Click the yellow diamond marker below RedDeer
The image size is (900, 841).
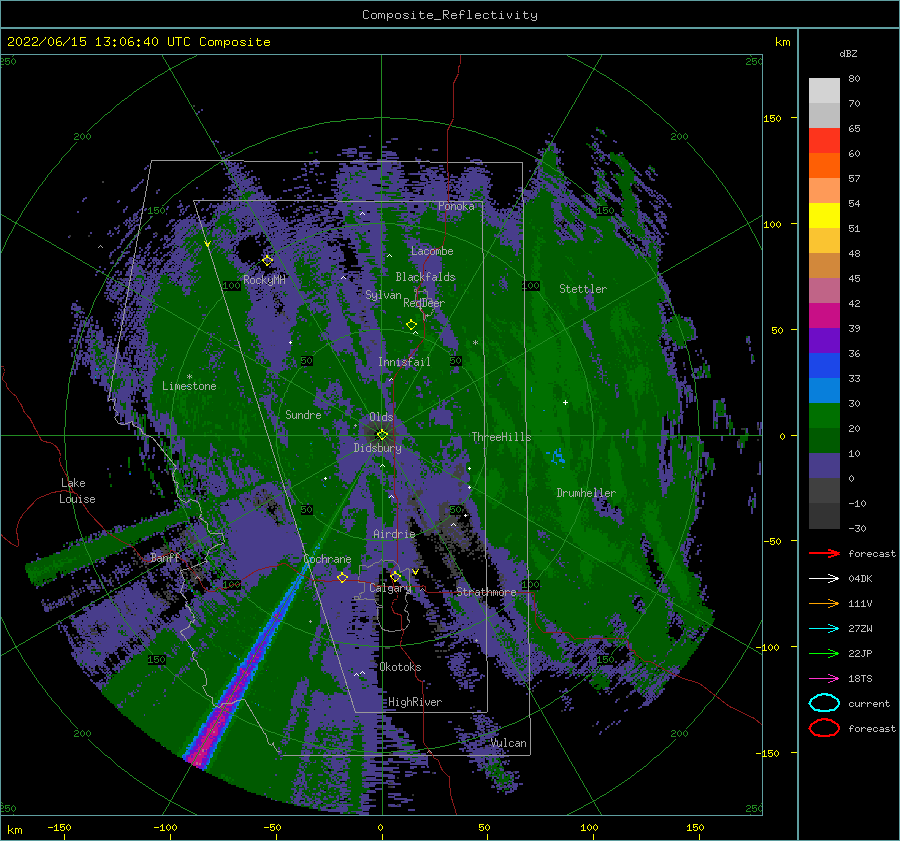tap(411, 325)
